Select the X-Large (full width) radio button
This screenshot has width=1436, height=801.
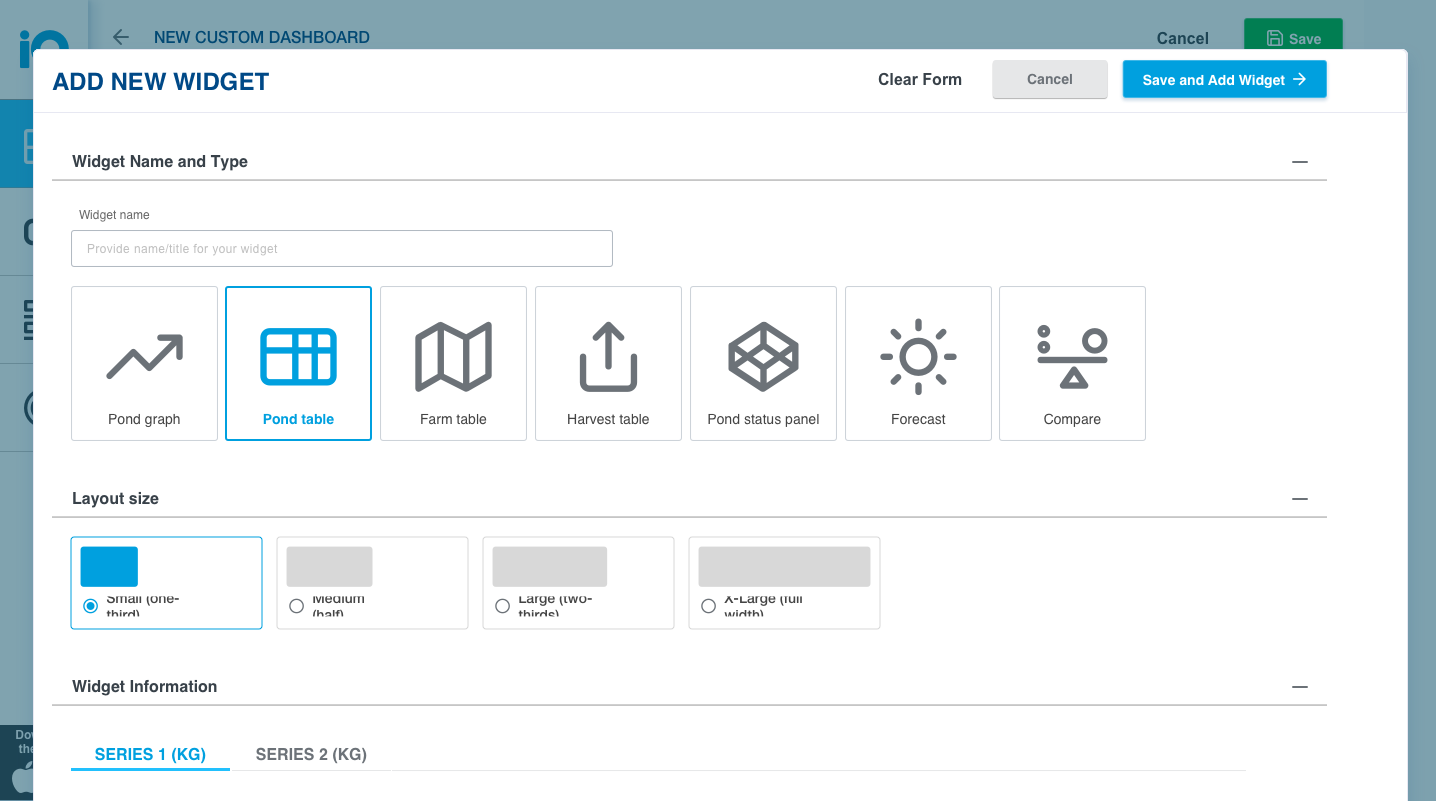[708, 606]
